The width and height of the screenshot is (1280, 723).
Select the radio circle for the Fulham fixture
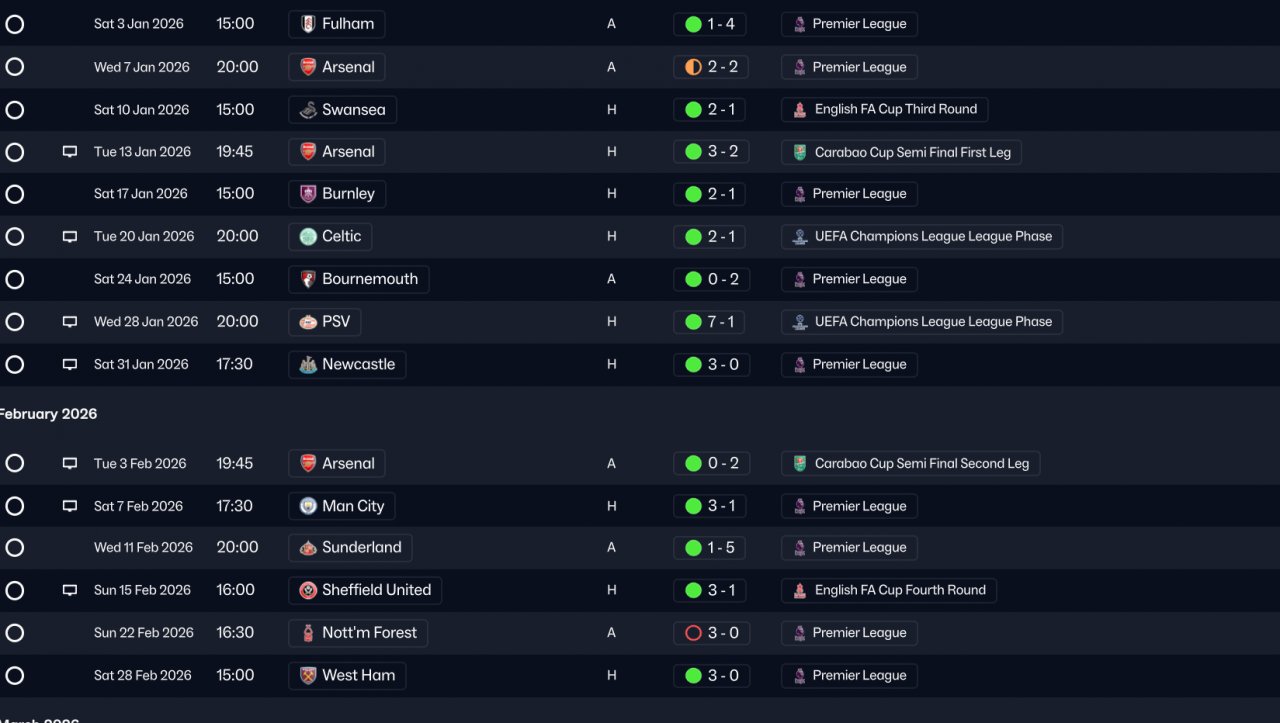click(15, 24)
